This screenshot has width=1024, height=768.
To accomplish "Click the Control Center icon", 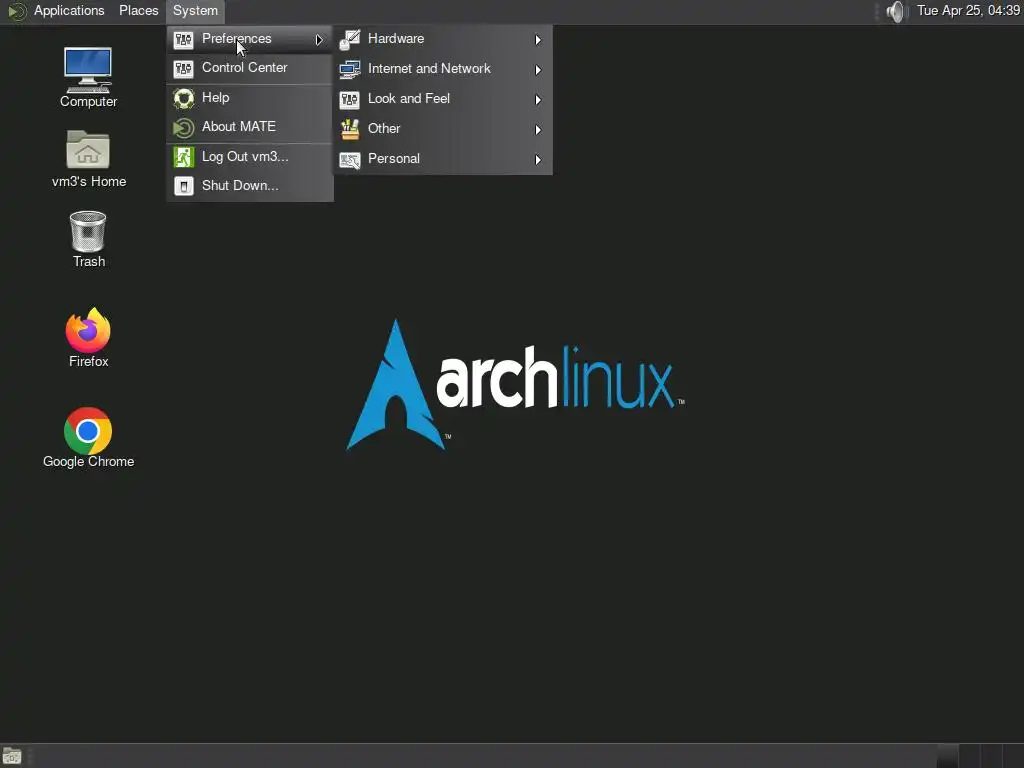I will (x=184, y=69).
